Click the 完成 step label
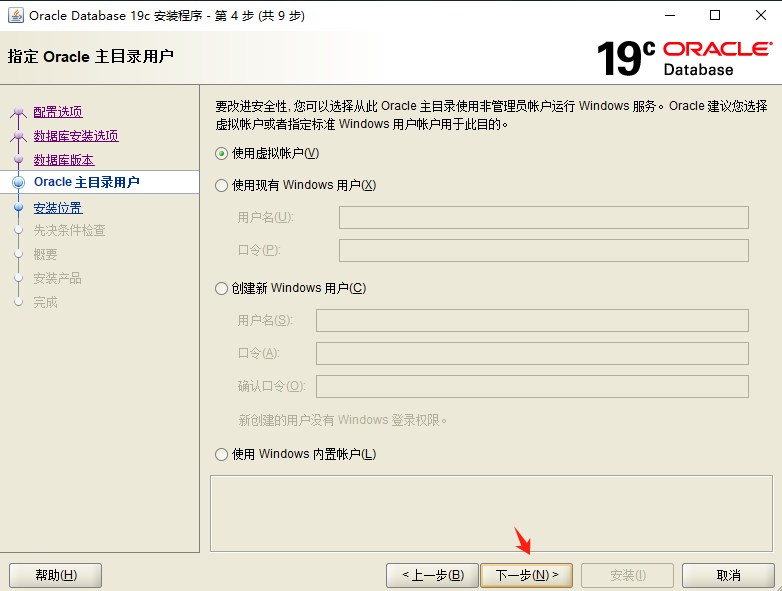Image resolution: width=782 pixels, height=591 pixels. point(45,302)
